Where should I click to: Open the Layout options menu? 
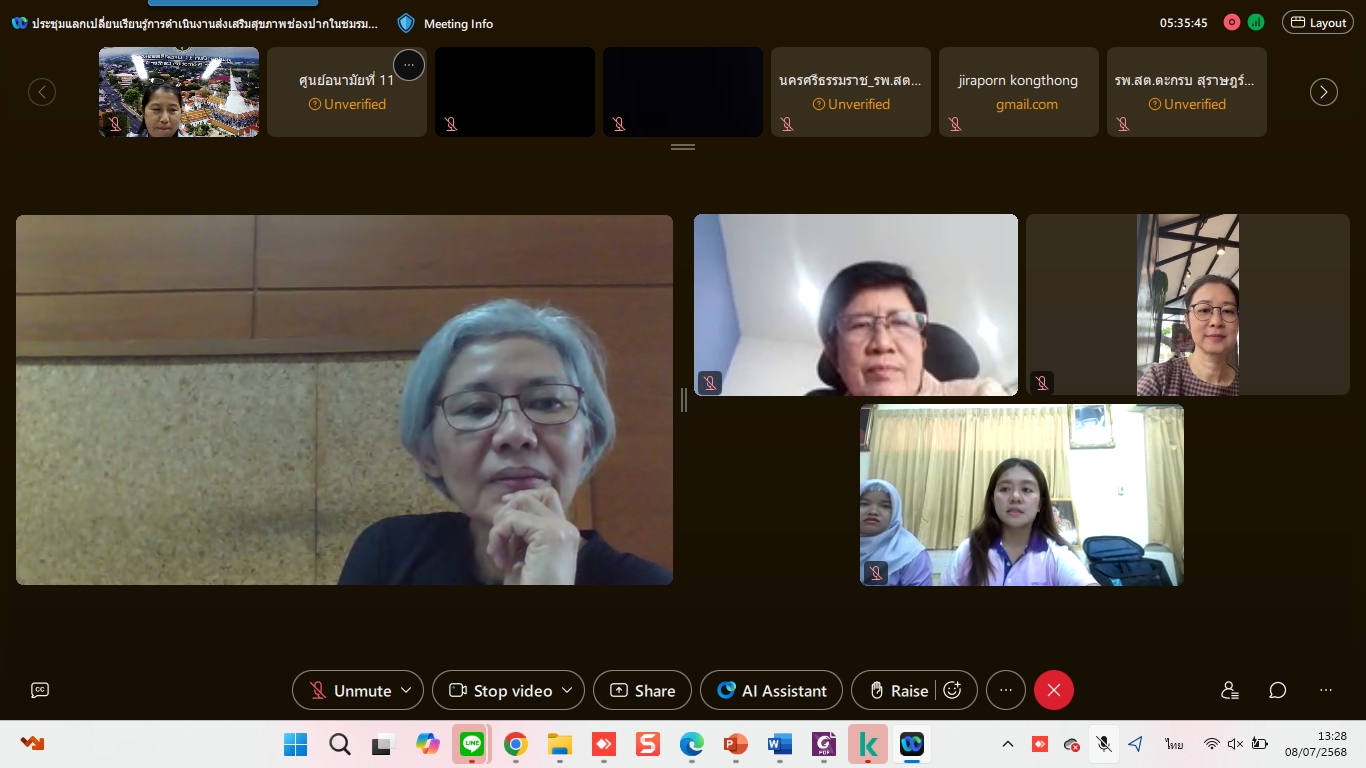tap(1317, 22)
